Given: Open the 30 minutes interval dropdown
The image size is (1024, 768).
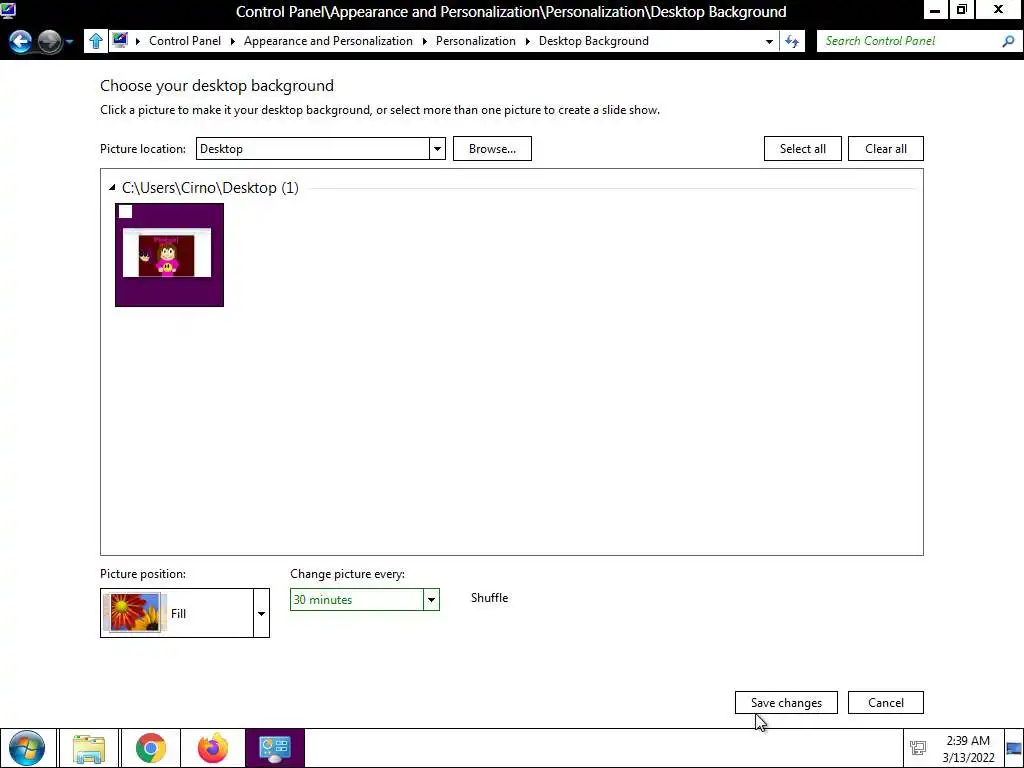Looking at the screenshot, I should 431,600.
